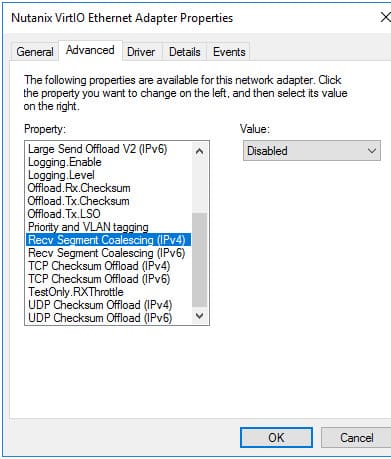Switch to the General tab
391x459 pixels.
coord(35,52)
